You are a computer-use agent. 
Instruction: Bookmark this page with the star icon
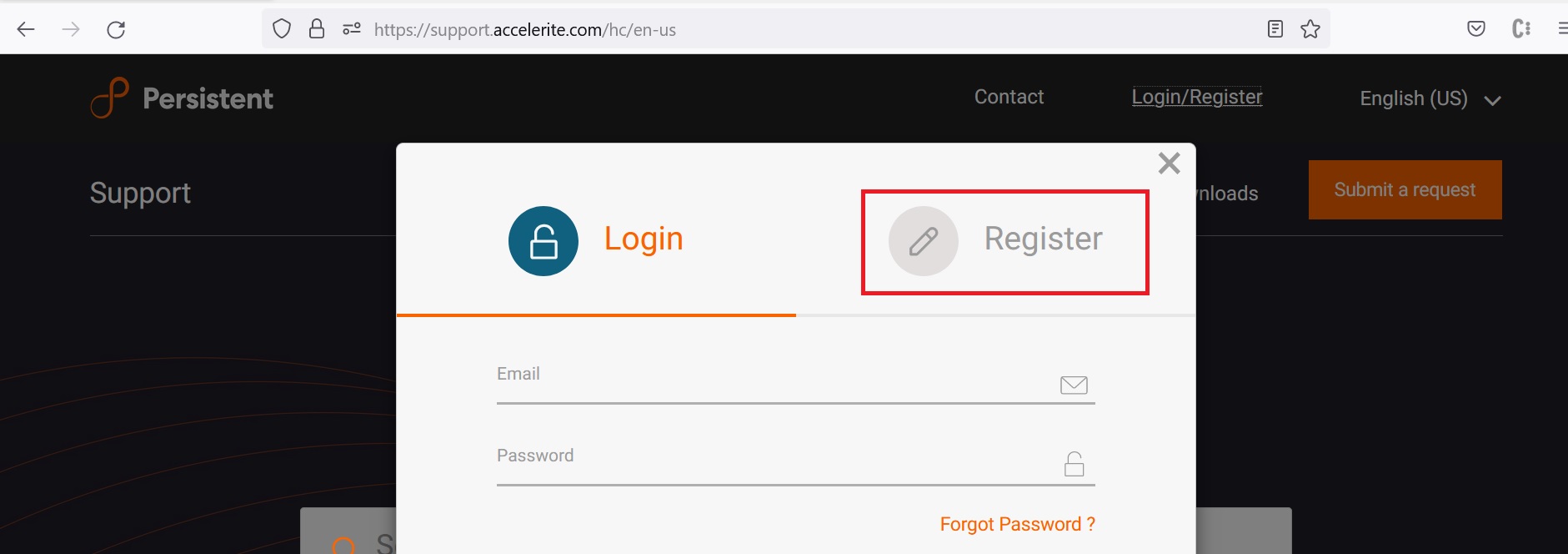(x=1310, y=29)
